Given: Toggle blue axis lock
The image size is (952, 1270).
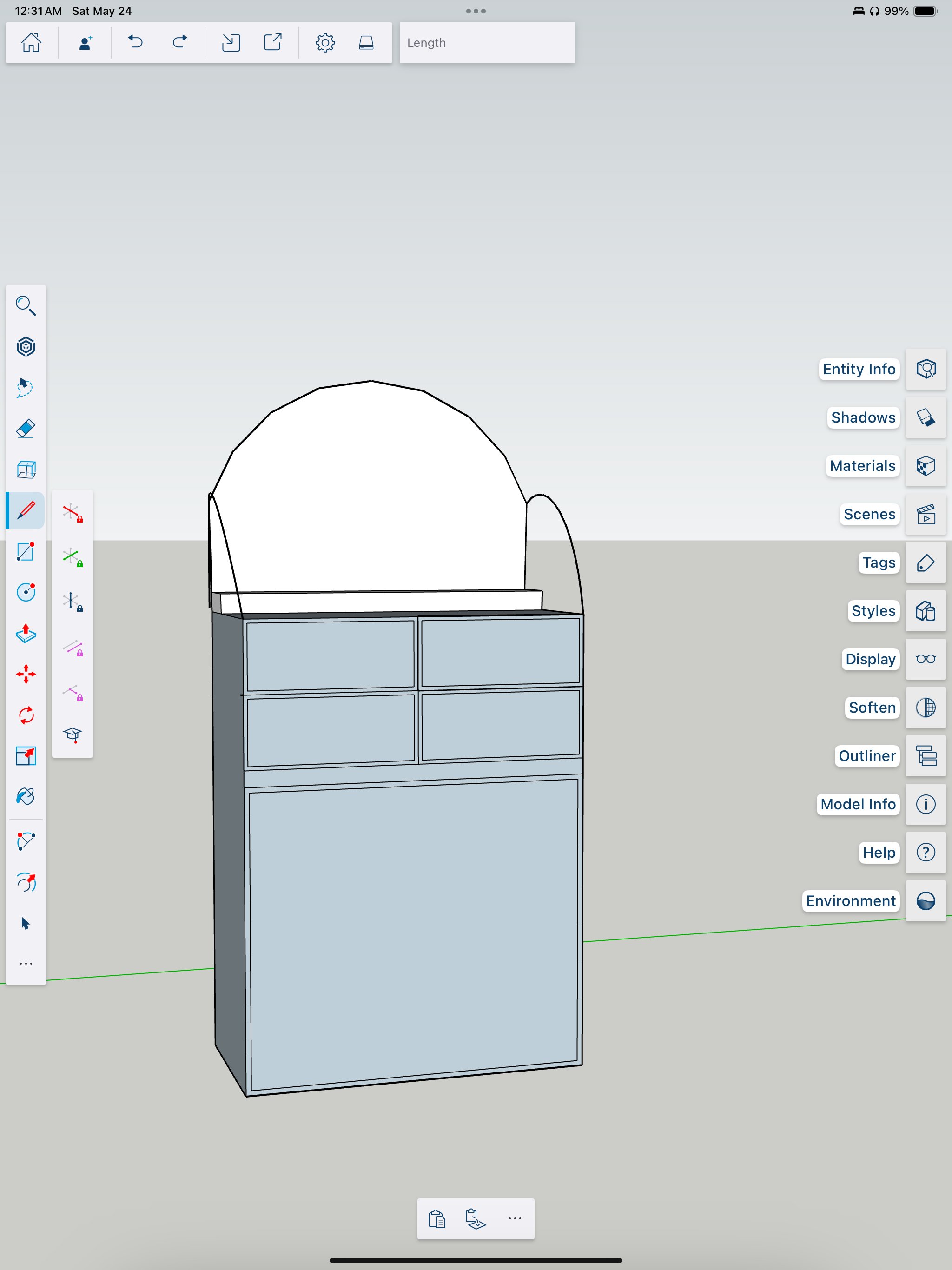Looking at the screenshot, I should (73, 601).
